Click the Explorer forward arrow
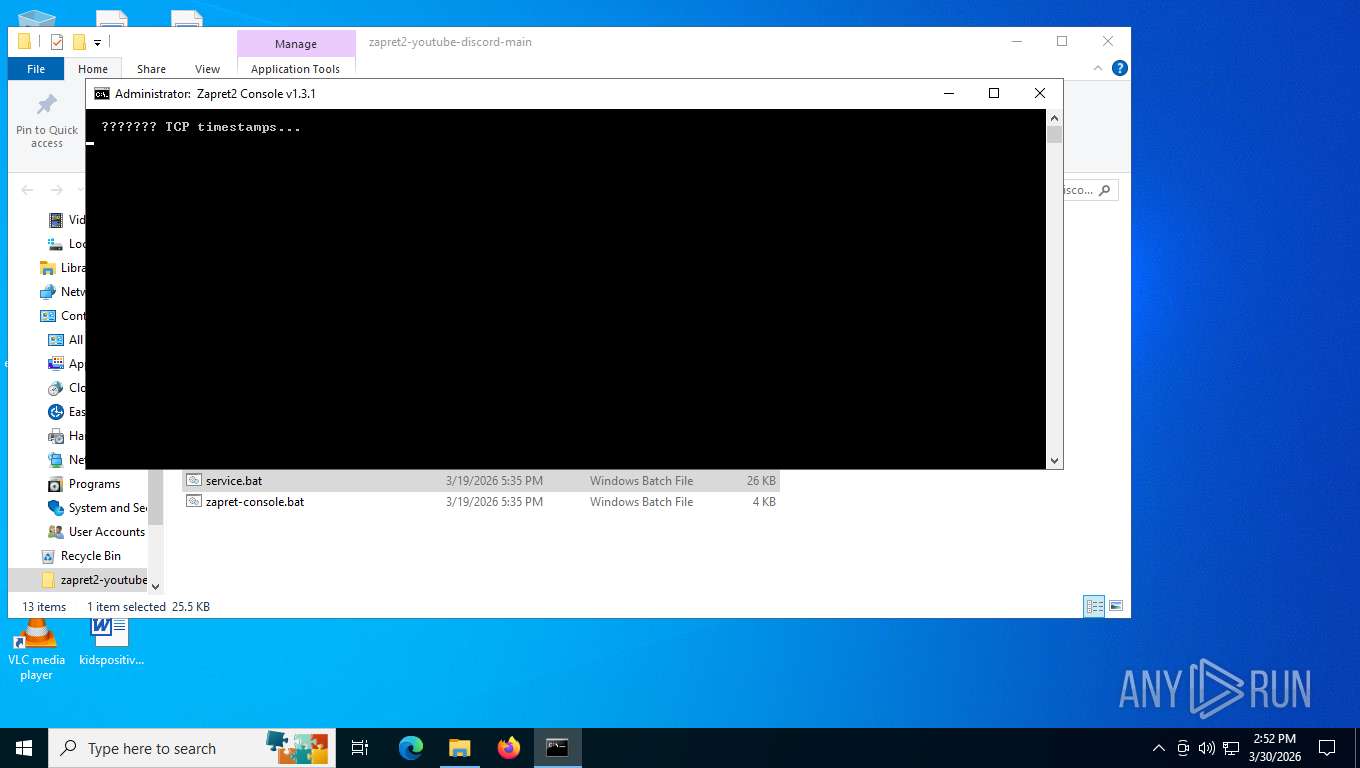 point(56,190)
